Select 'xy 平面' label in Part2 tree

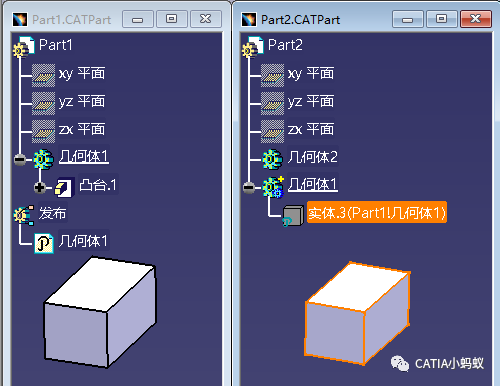pyautogui.click(x=311, y=73)
